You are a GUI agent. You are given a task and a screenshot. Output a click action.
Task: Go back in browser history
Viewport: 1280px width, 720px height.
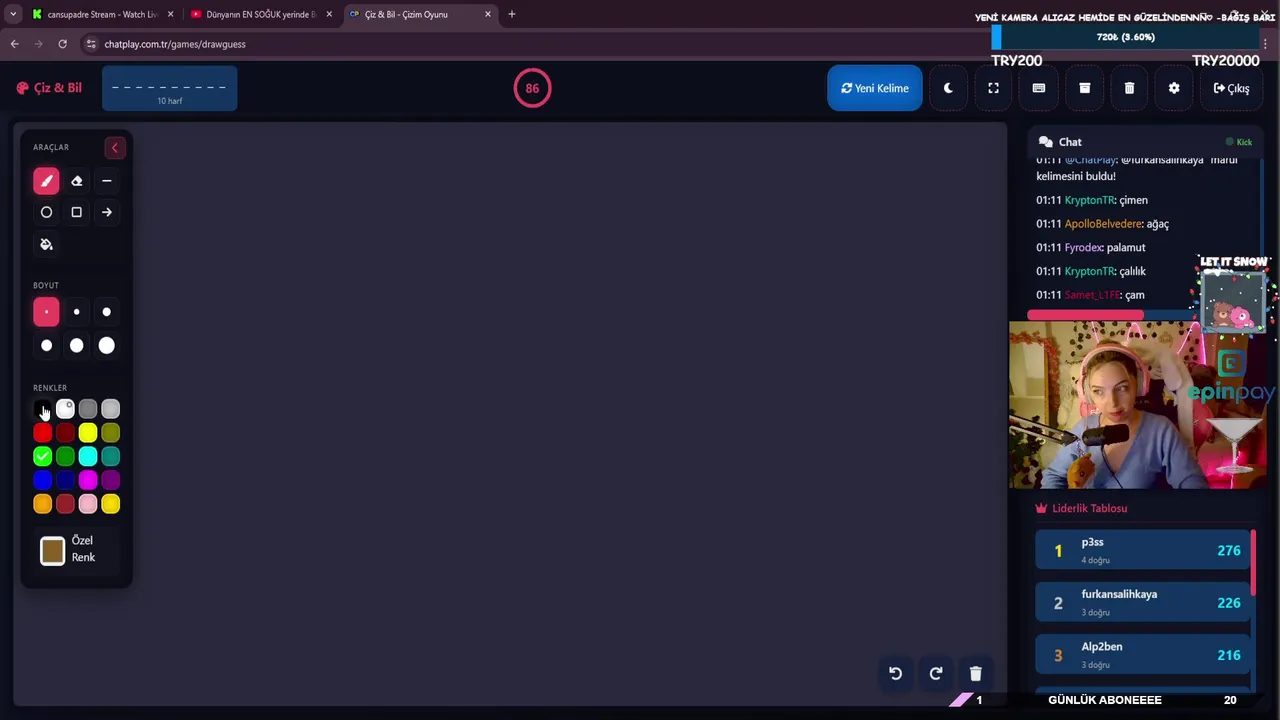click(14, 44)
